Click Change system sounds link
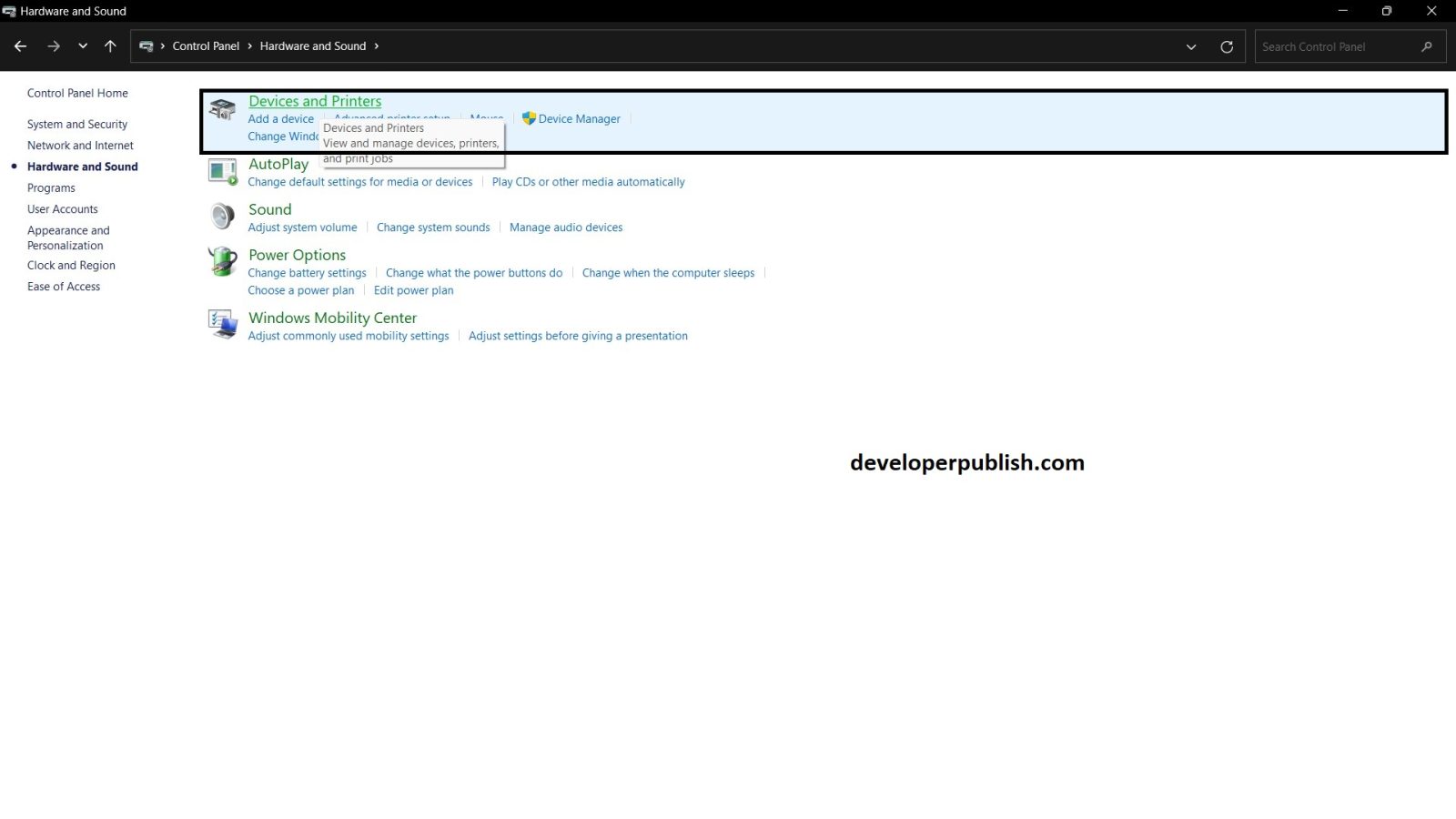This screenshot has height=819, width=1456. 433,227
